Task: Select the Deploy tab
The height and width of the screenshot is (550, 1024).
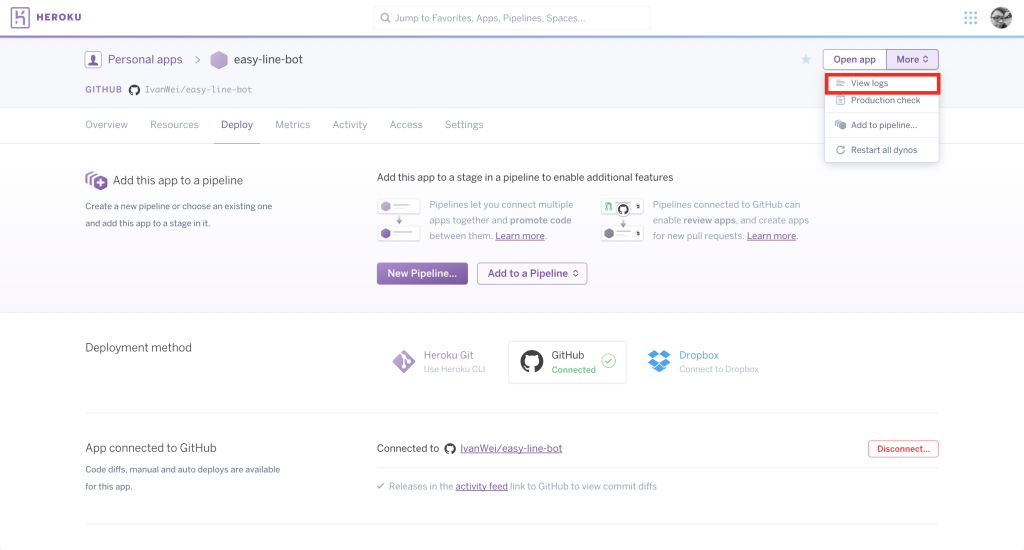Action: (x=237, y=125)
